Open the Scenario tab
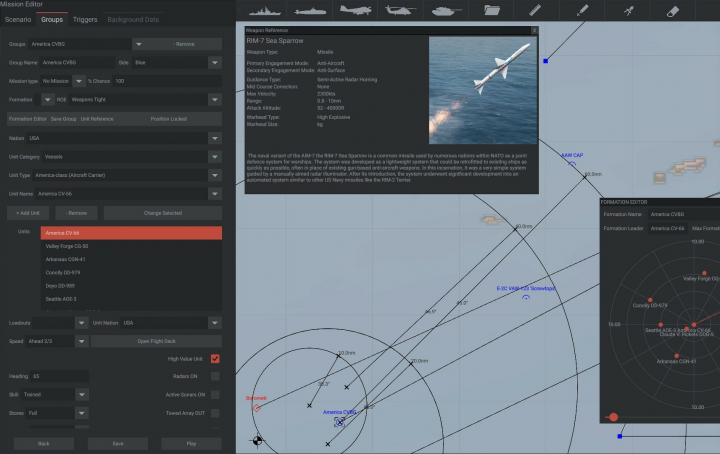 [20, 19]
